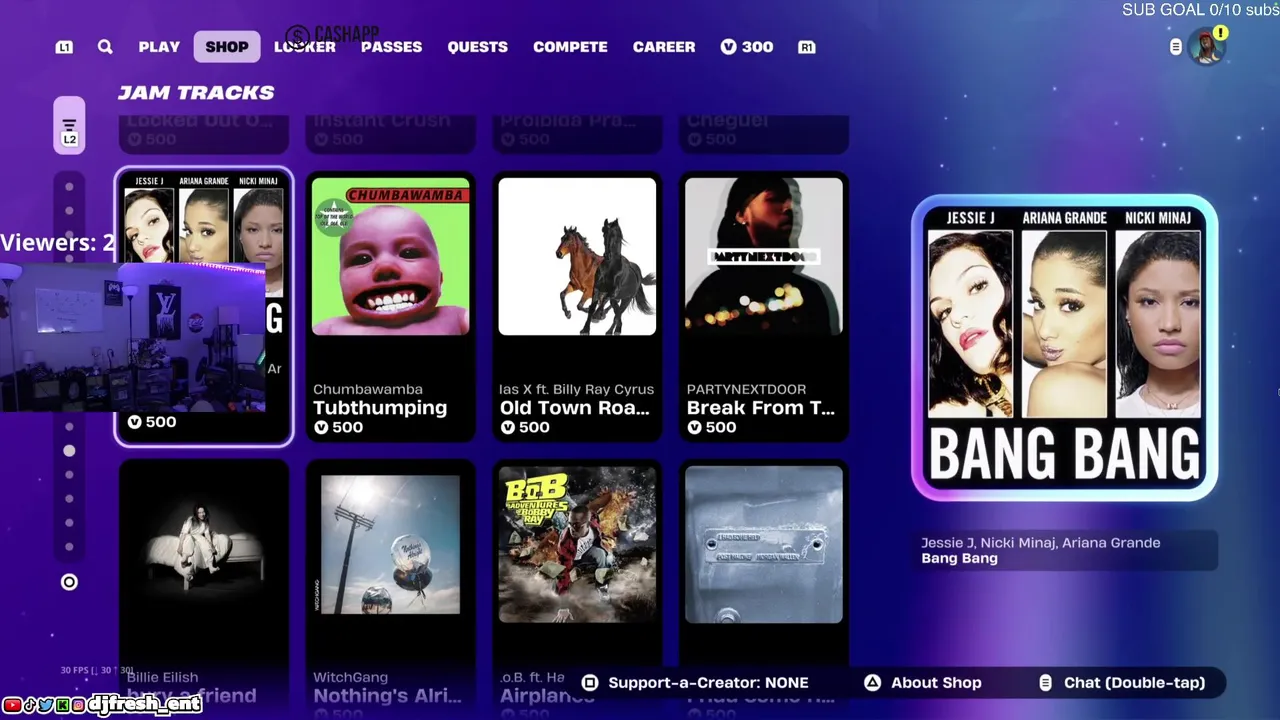Screen dimensions: 1280x720
Task: Open the CAREER tab
Action: pyautogui.click(x=664, y=47)
